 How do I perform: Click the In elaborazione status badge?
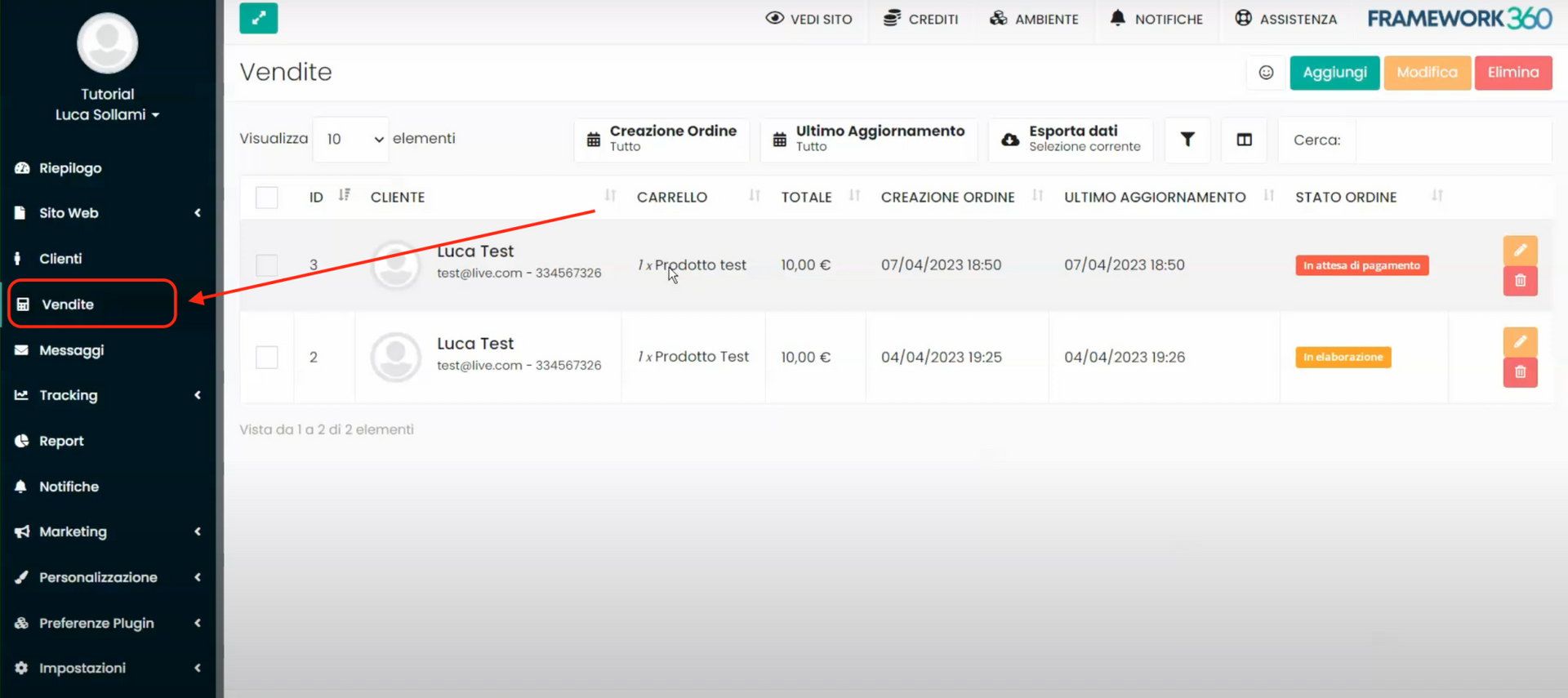(x=1343, y=357)
